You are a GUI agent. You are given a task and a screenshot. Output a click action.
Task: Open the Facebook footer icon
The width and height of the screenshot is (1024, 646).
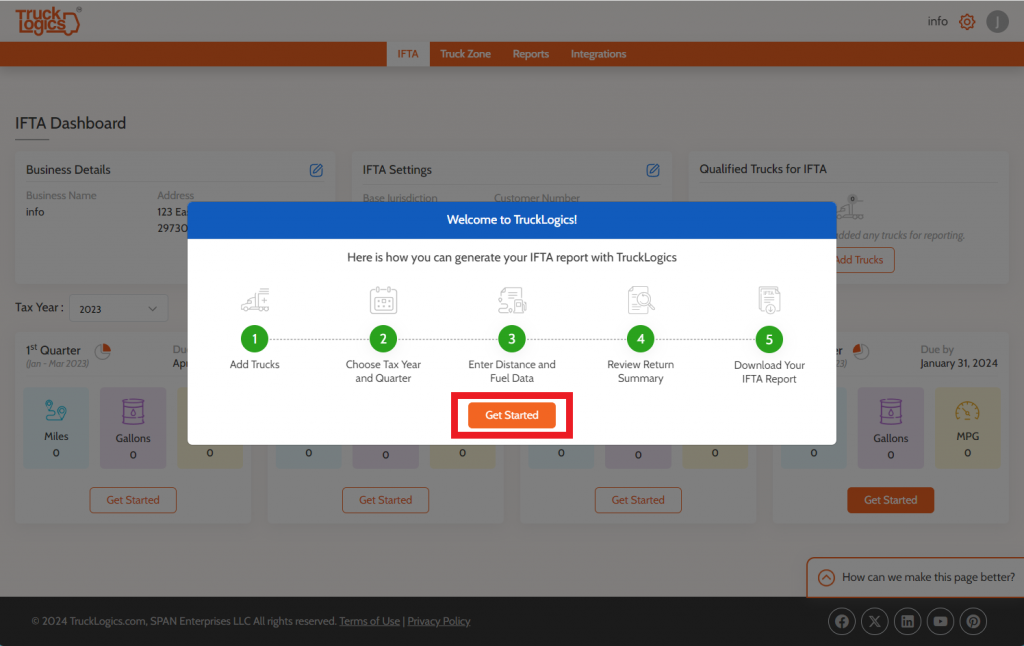click(x=842, y=621)
